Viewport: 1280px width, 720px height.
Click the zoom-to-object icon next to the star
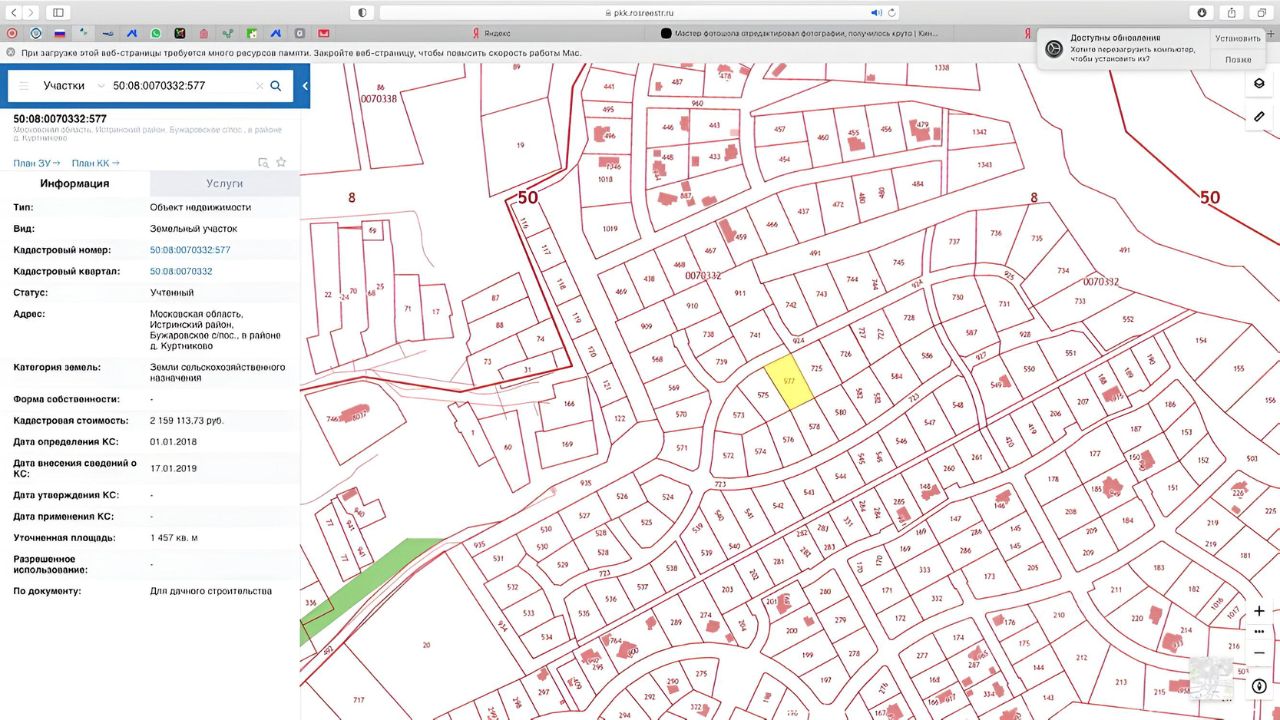point(263,162)
